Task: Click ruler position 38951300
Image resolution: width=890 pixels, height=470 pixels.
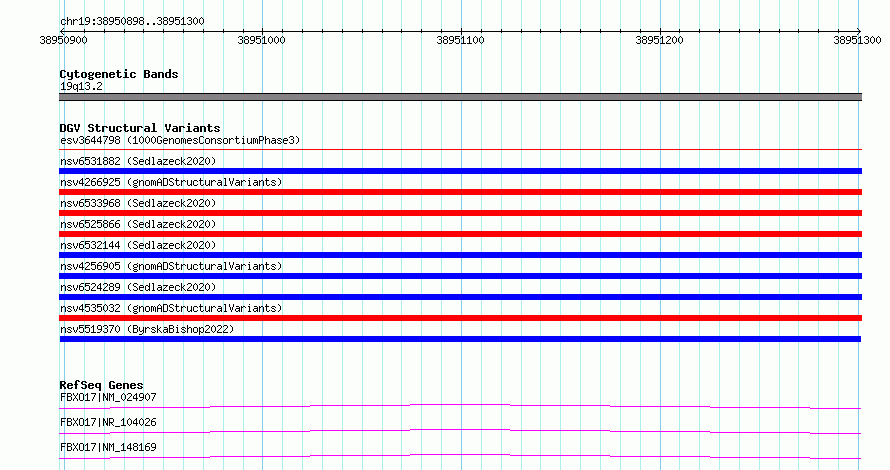Action: 857,40
